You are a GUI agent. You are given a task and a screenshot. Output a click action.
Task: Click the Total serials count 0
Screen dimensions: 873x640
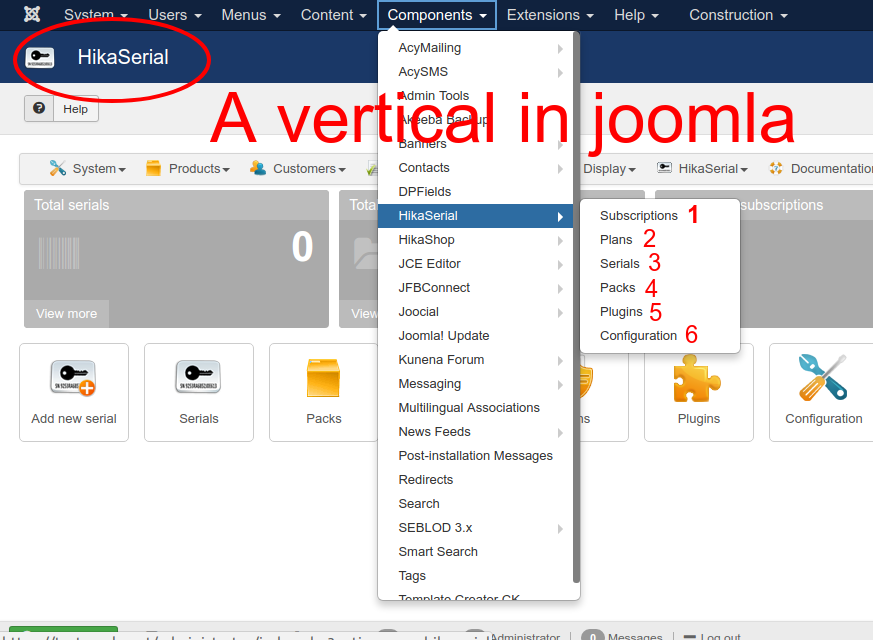302,247
